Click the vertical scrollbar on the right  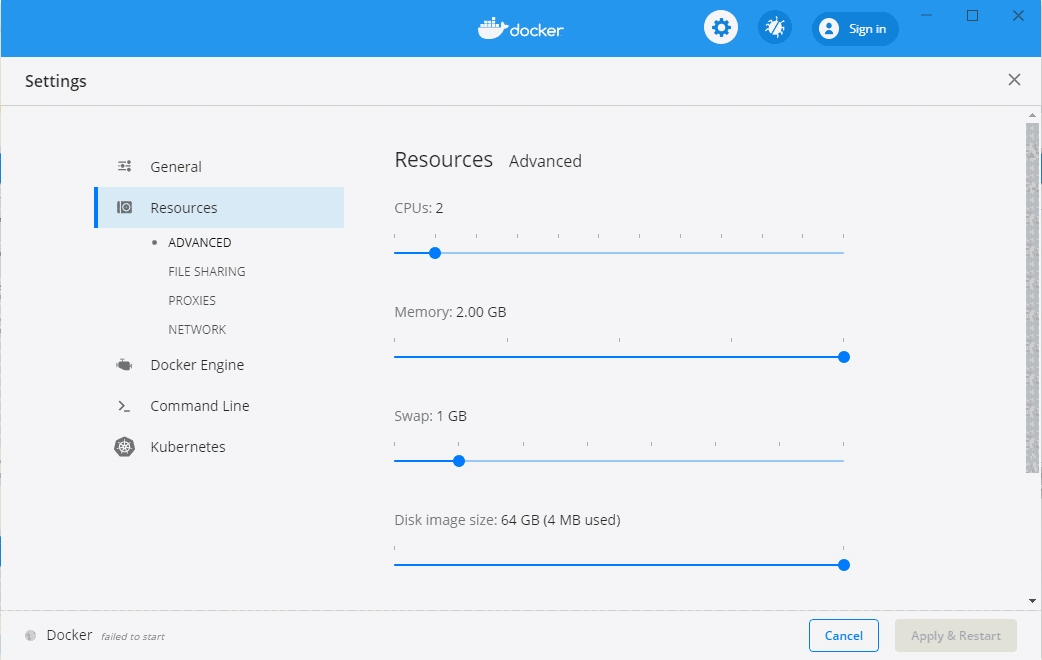coord(1033,300)
